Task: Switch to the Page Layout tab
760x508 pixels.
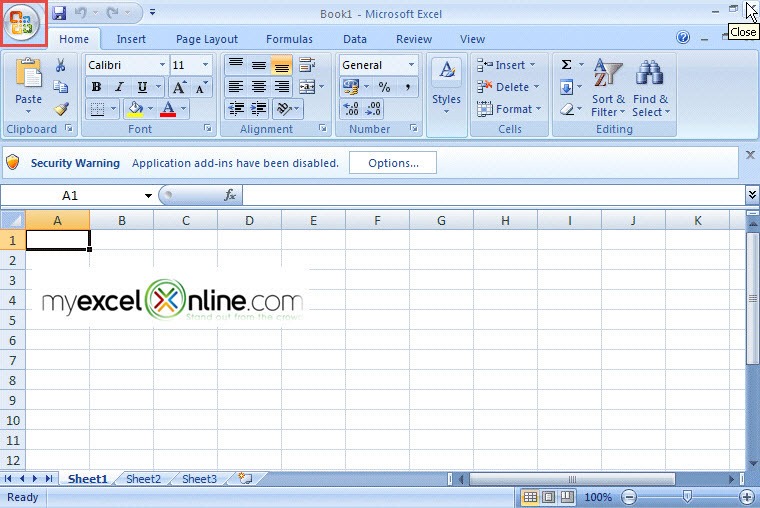Action: (x=206, y=39)
